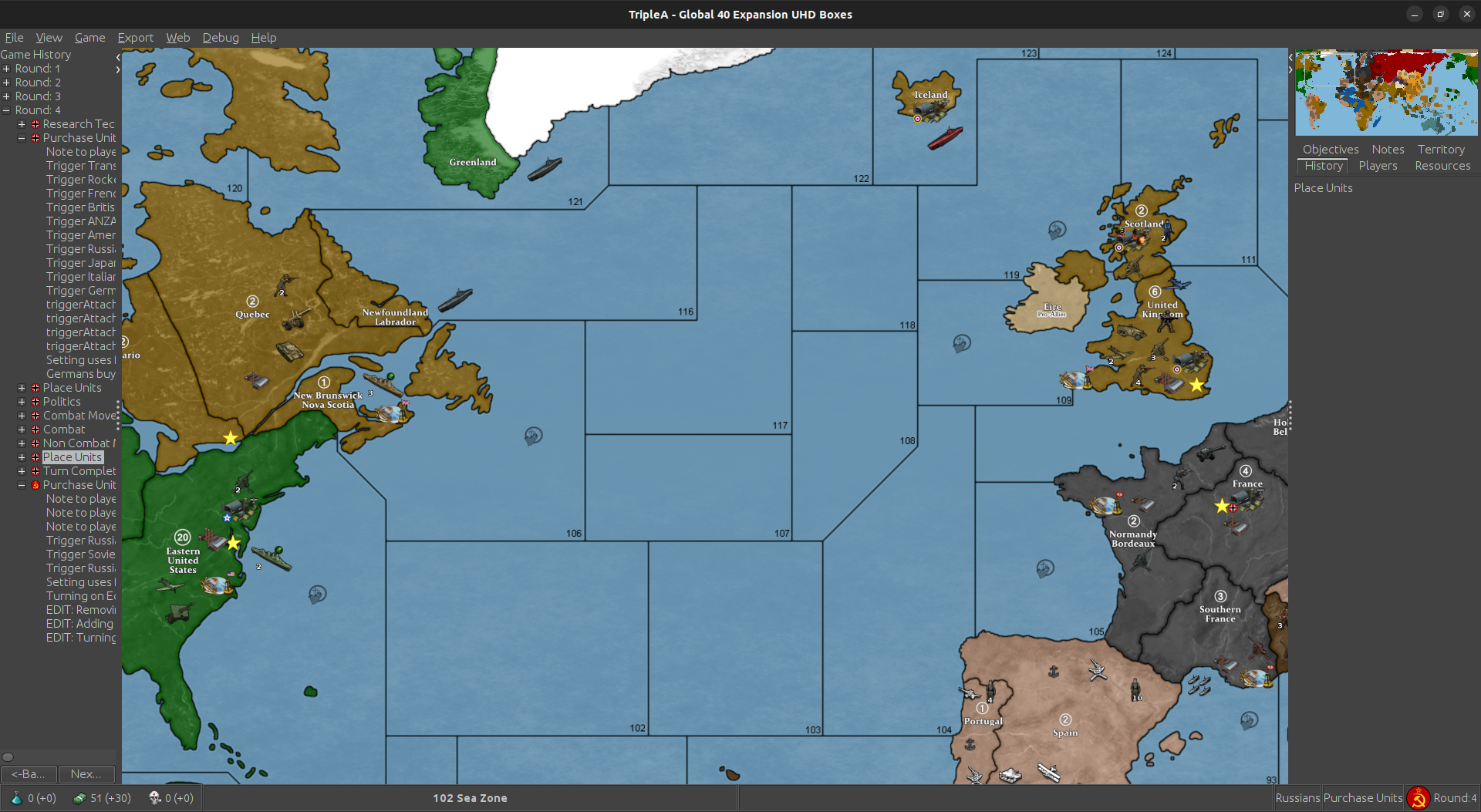Image resolution: width=1481 pixels, height=812 pixels.
Task: Expand the Politics history node
Action: (x=22, y=402)
